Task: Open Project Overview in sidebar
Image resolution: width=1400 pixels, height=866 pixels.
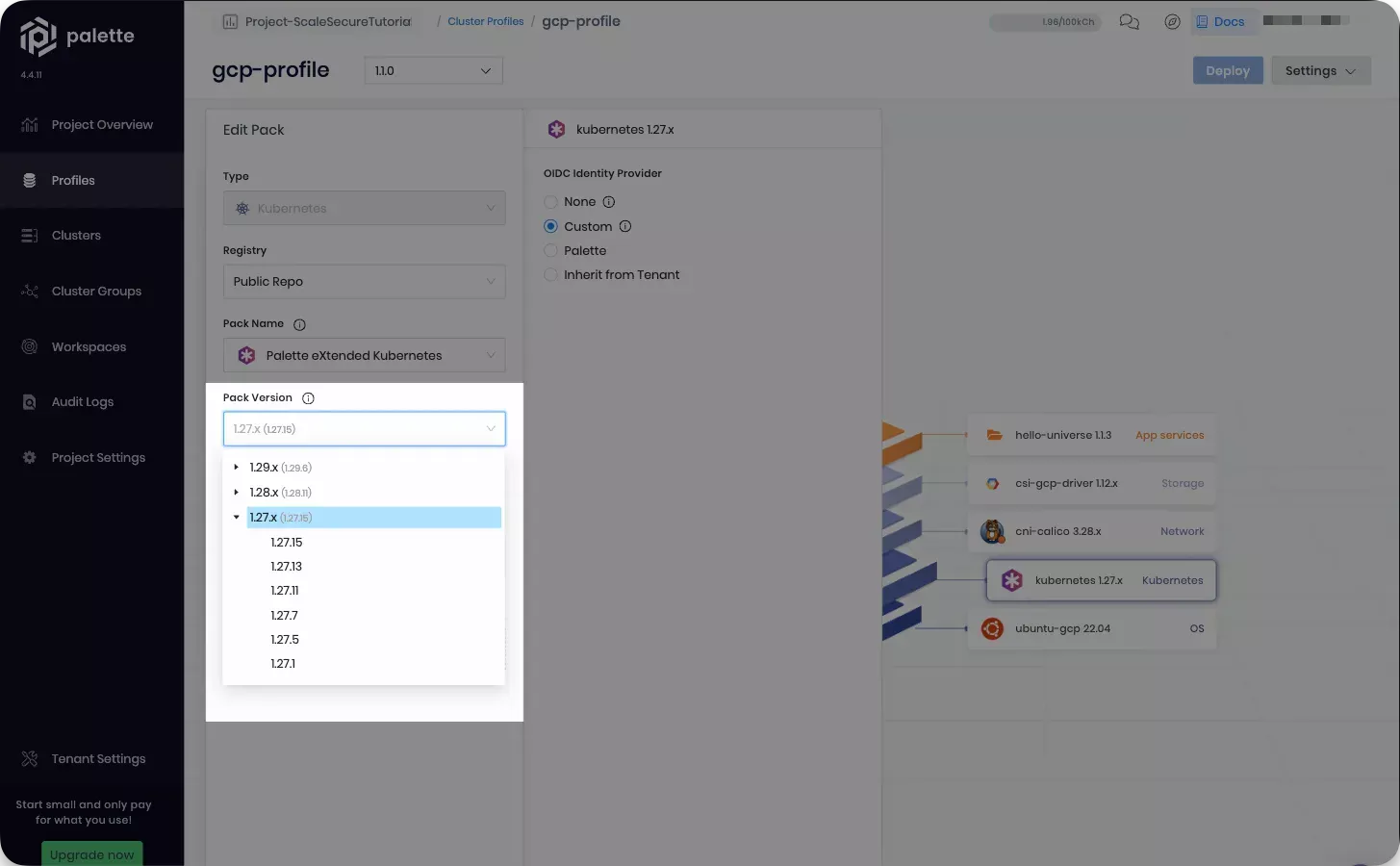Action: point(91,125)
